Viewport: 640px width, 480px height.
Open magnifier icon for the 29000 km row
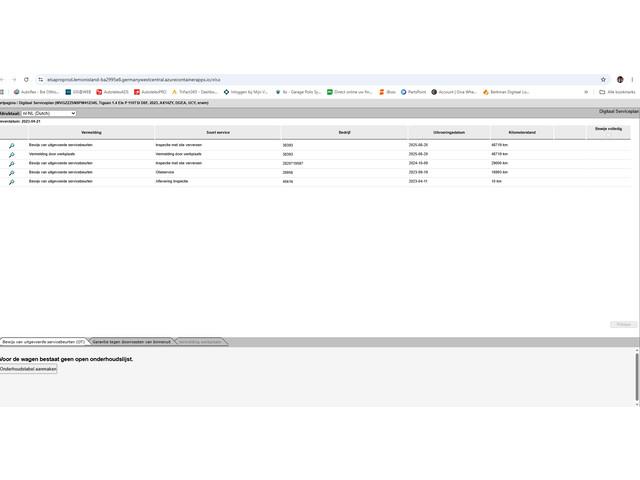tap(11, 164)
